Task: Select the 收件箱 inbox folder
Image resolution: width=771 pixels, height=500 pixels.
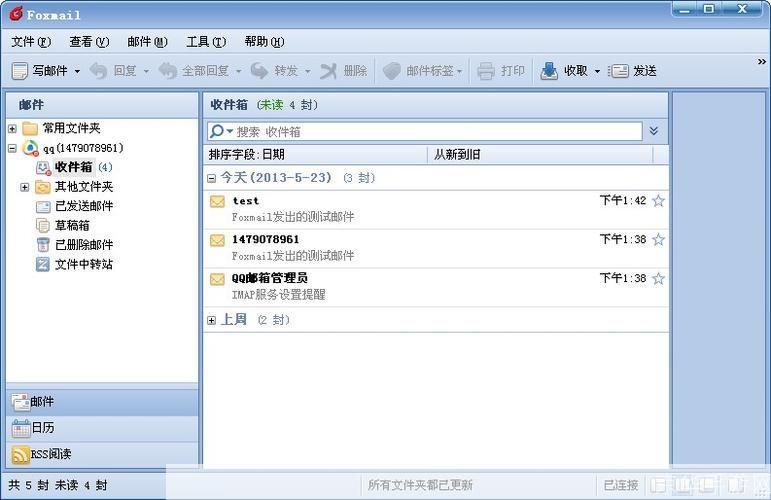Action: 74,167
